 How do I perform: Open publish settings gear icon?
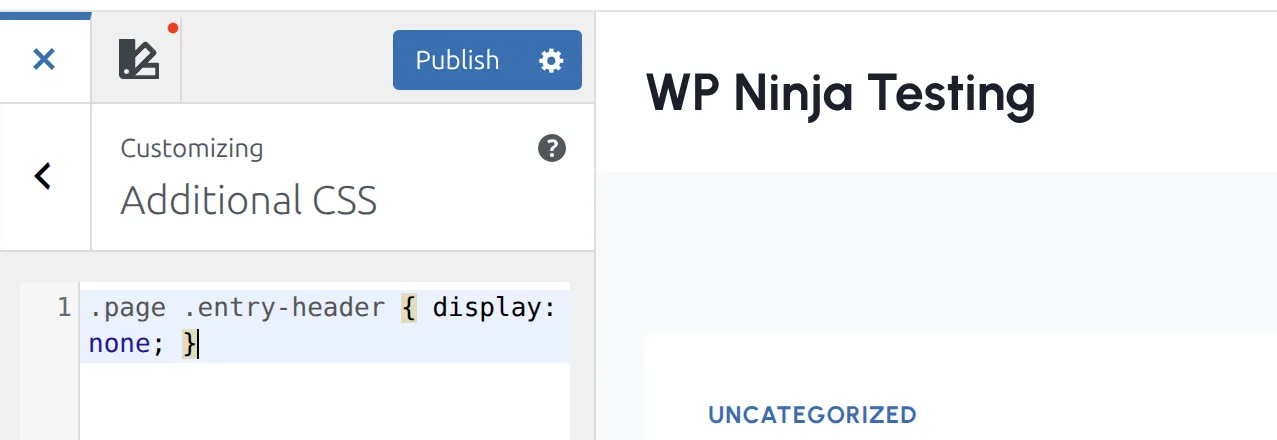pos(551,60)
